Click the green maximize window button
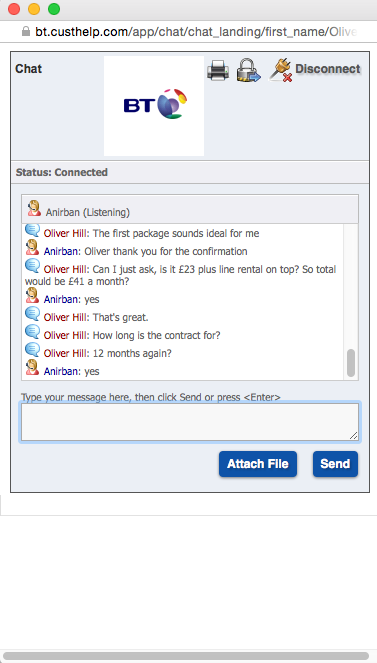This screenshot has height=663, width=377. [x=54, y=9]
